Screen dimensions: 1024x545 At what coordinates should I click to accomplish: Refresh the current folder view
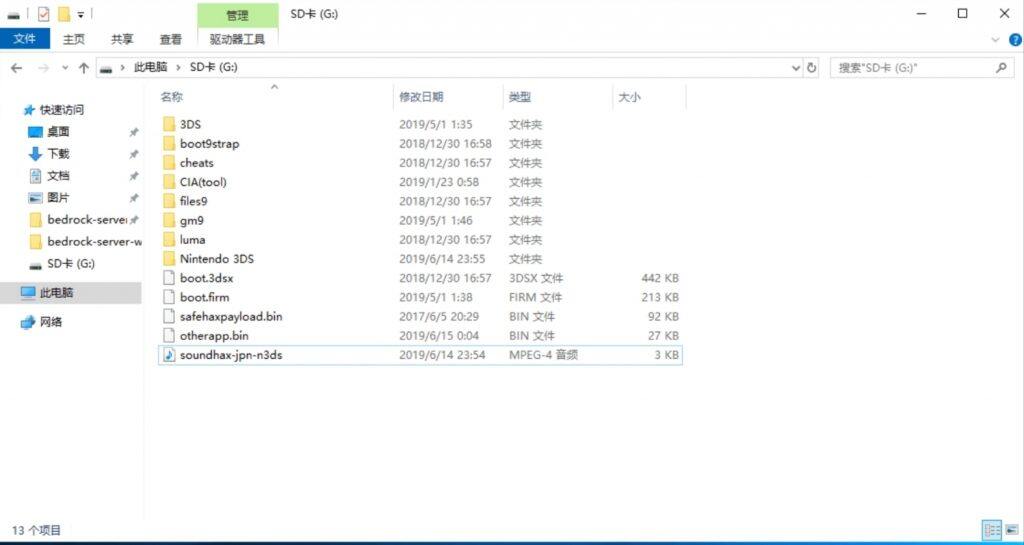[x=812, y=67]
